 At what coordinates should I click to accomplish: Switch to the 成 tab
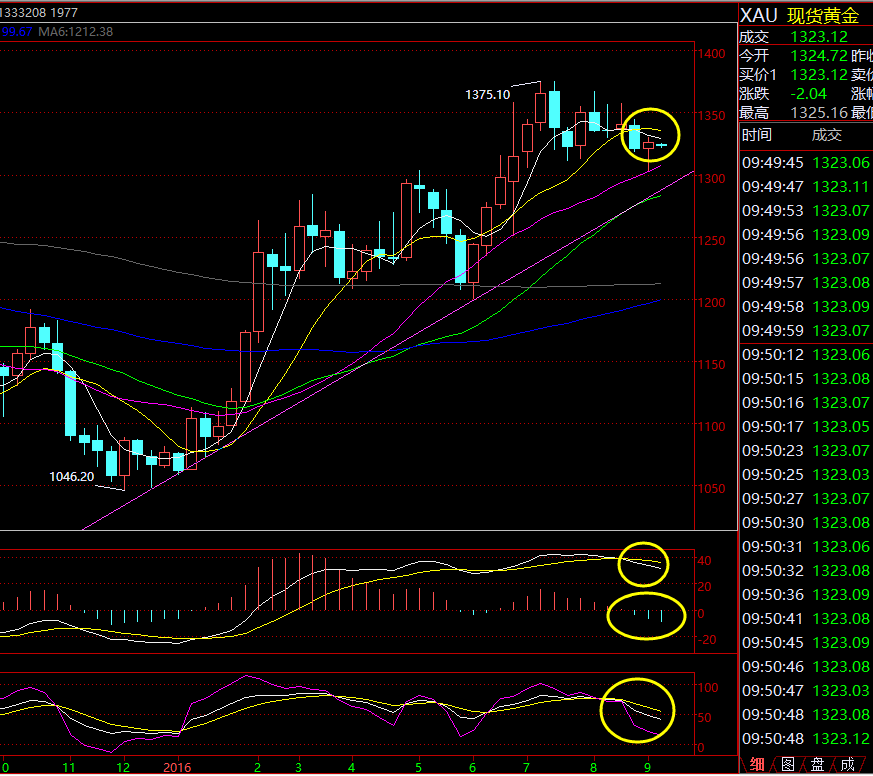tap(847, 765)
